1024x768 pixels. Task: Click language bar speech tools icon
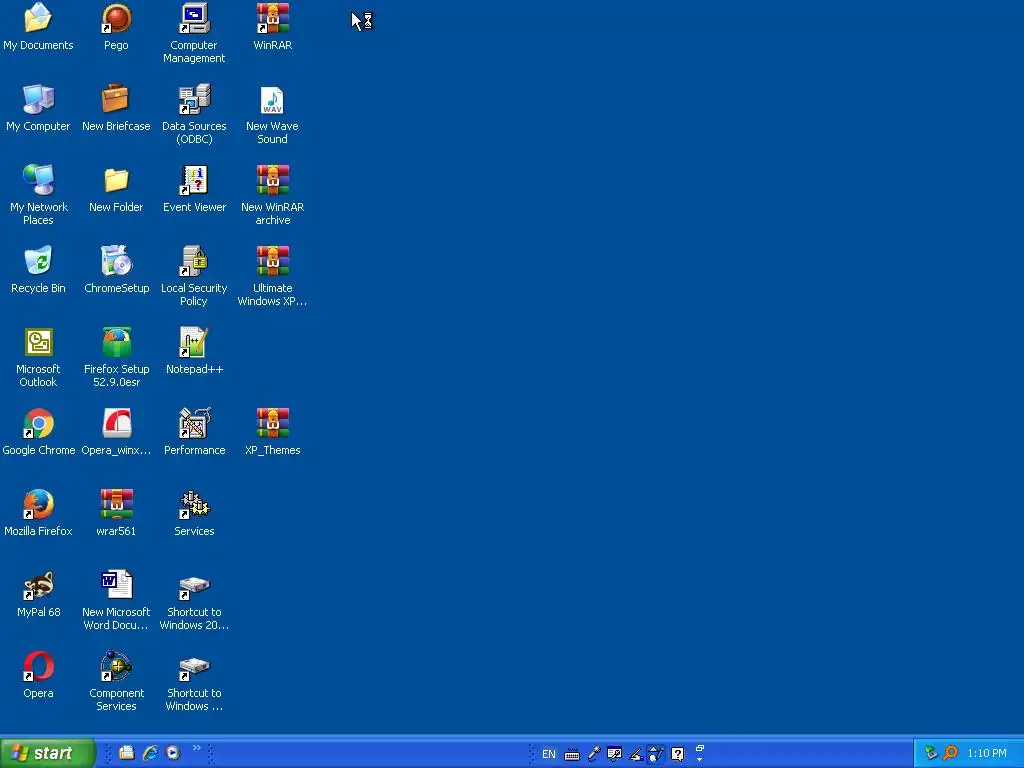pos(615,754)
